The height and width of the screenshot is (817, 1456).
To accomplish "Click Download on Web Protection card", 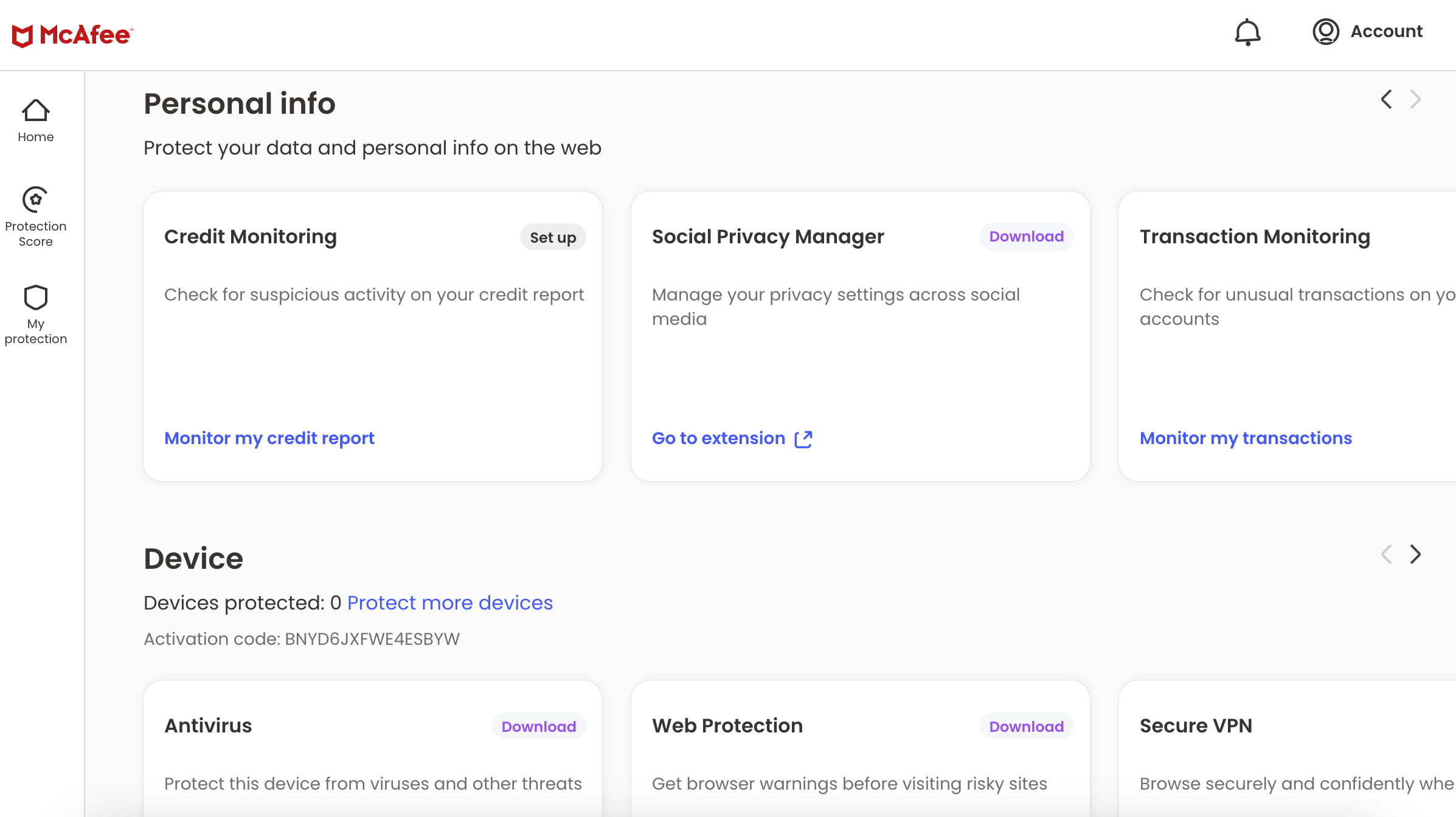I will pos(1027,726).
